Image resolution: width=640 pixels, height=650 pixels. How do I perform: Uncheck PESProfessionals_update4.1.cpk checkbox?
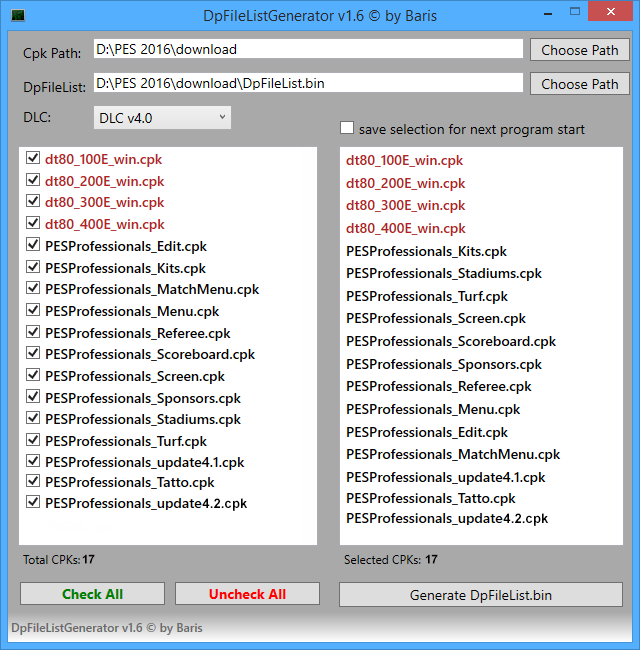[33, 461]
